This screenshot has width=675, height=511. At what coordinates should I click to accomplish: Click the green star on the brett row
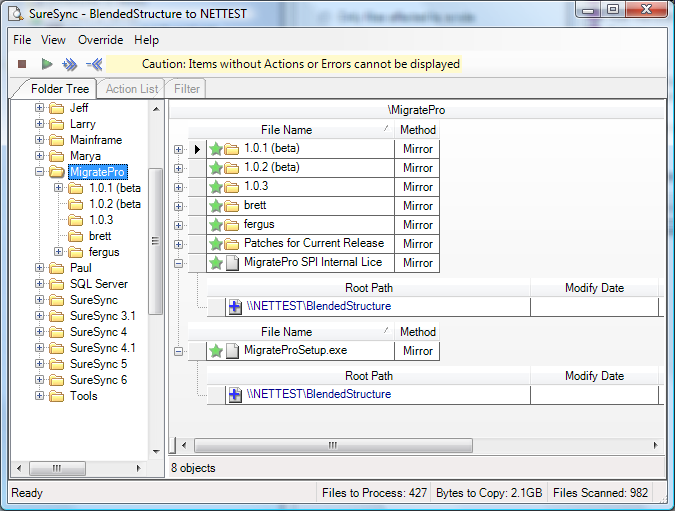(x=215, y=206)
